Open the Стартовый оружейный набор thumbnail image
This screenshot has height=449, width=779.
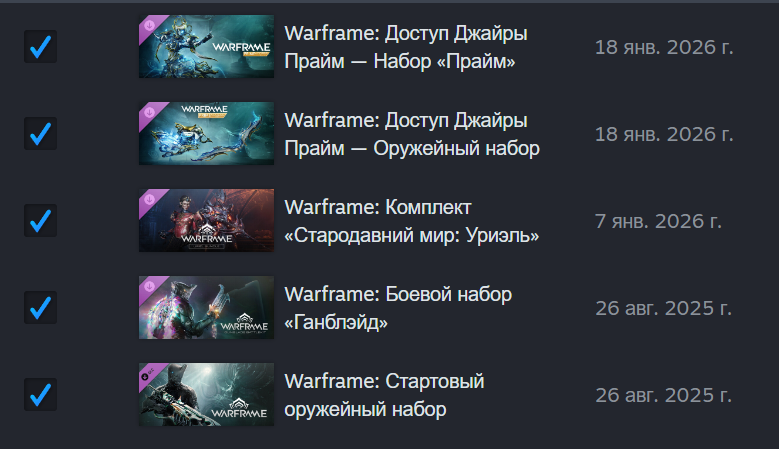click(206, 394)
